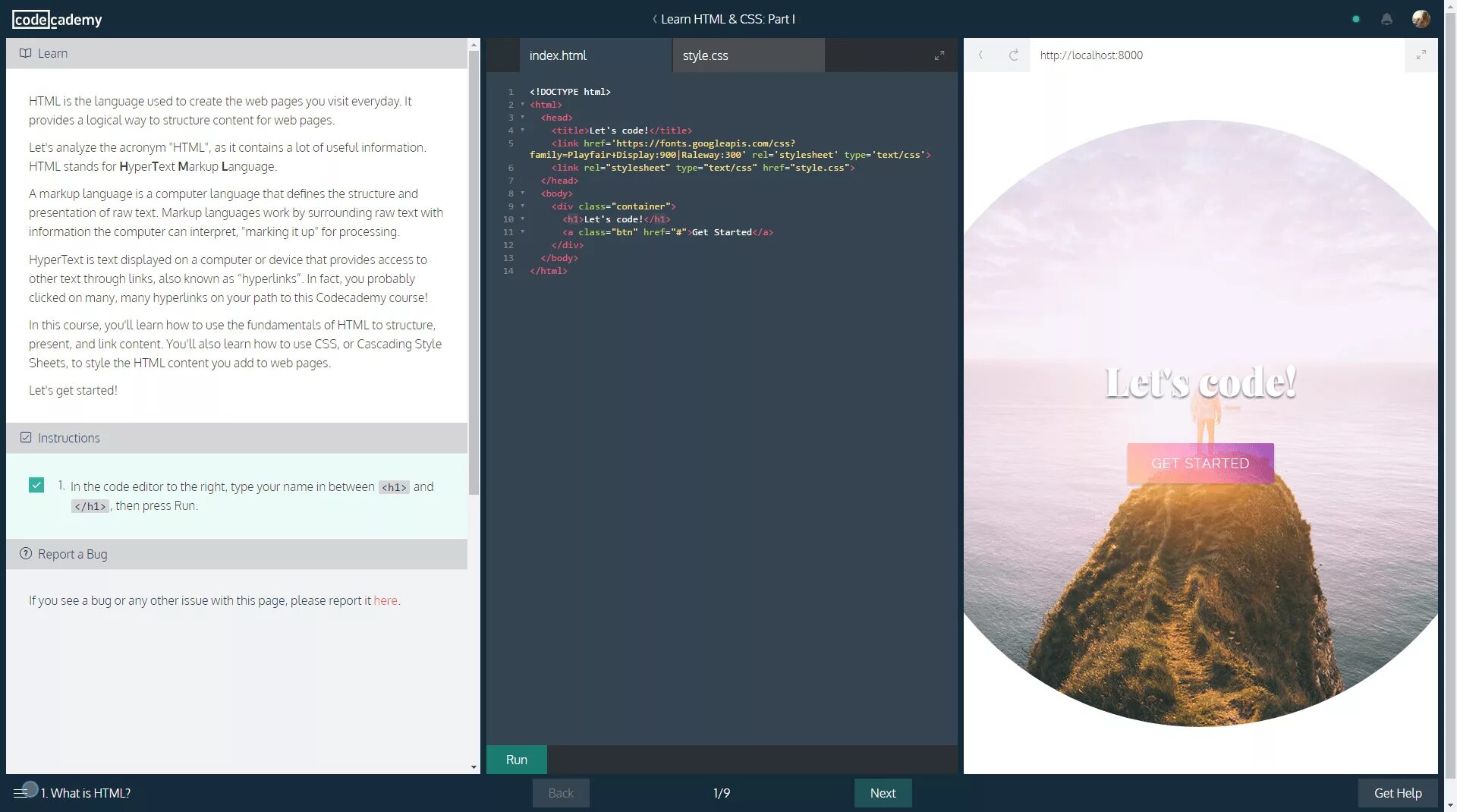Refresh the localhost preview page

click(x=1014, y=55)
